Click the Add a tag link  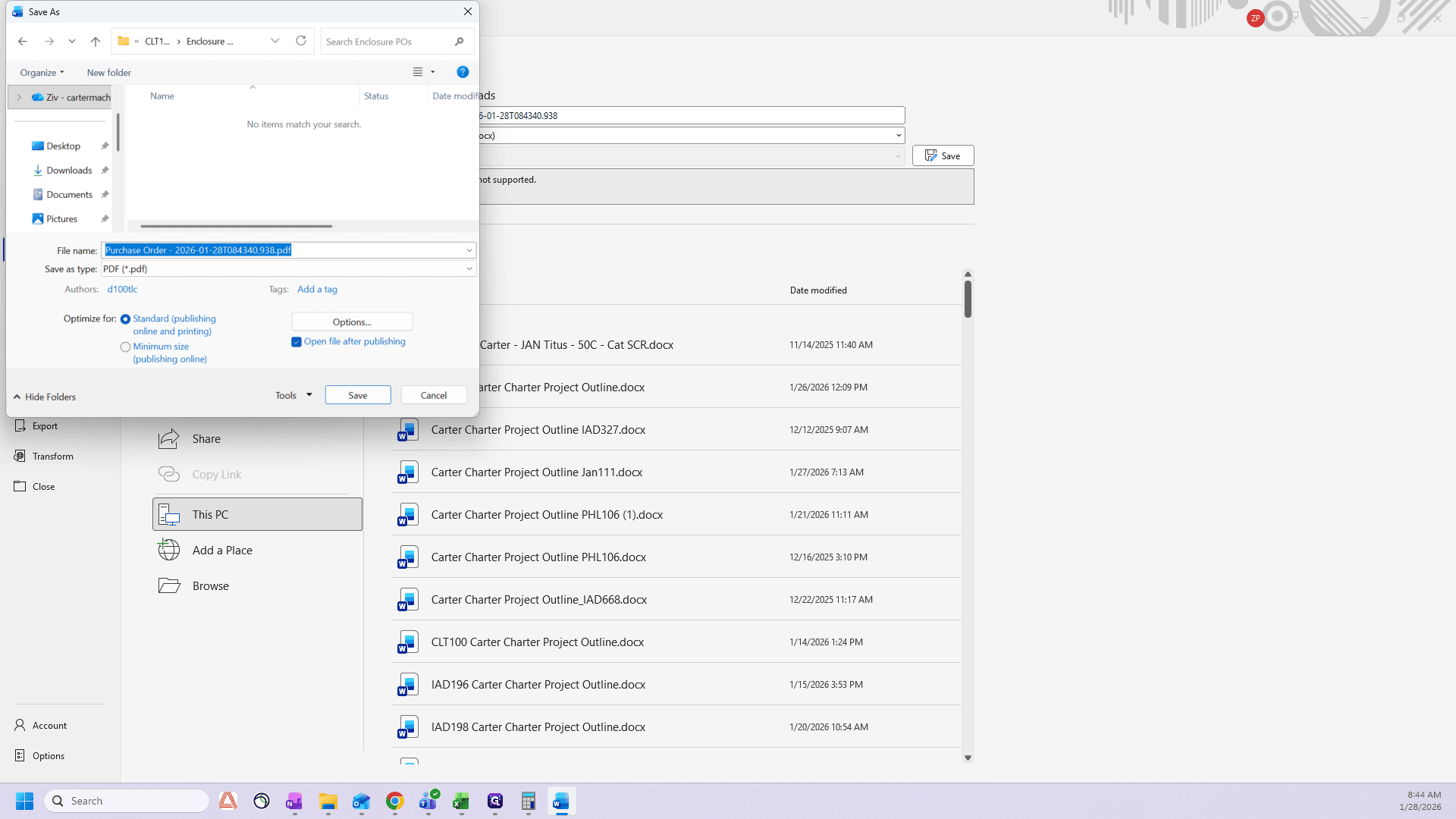point(317,290)
